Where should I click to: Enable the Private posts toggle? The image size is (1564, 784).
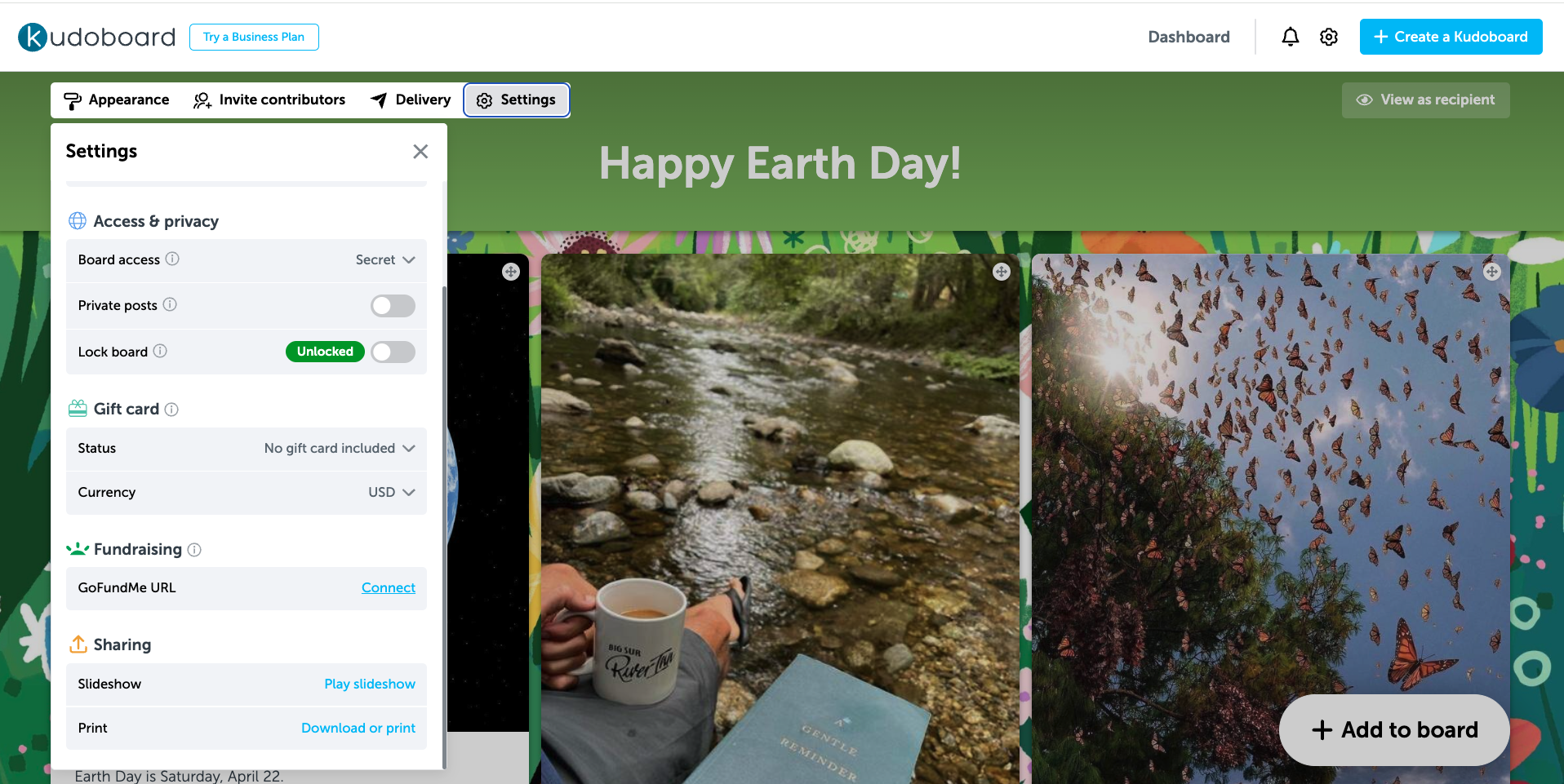[393, 305]
